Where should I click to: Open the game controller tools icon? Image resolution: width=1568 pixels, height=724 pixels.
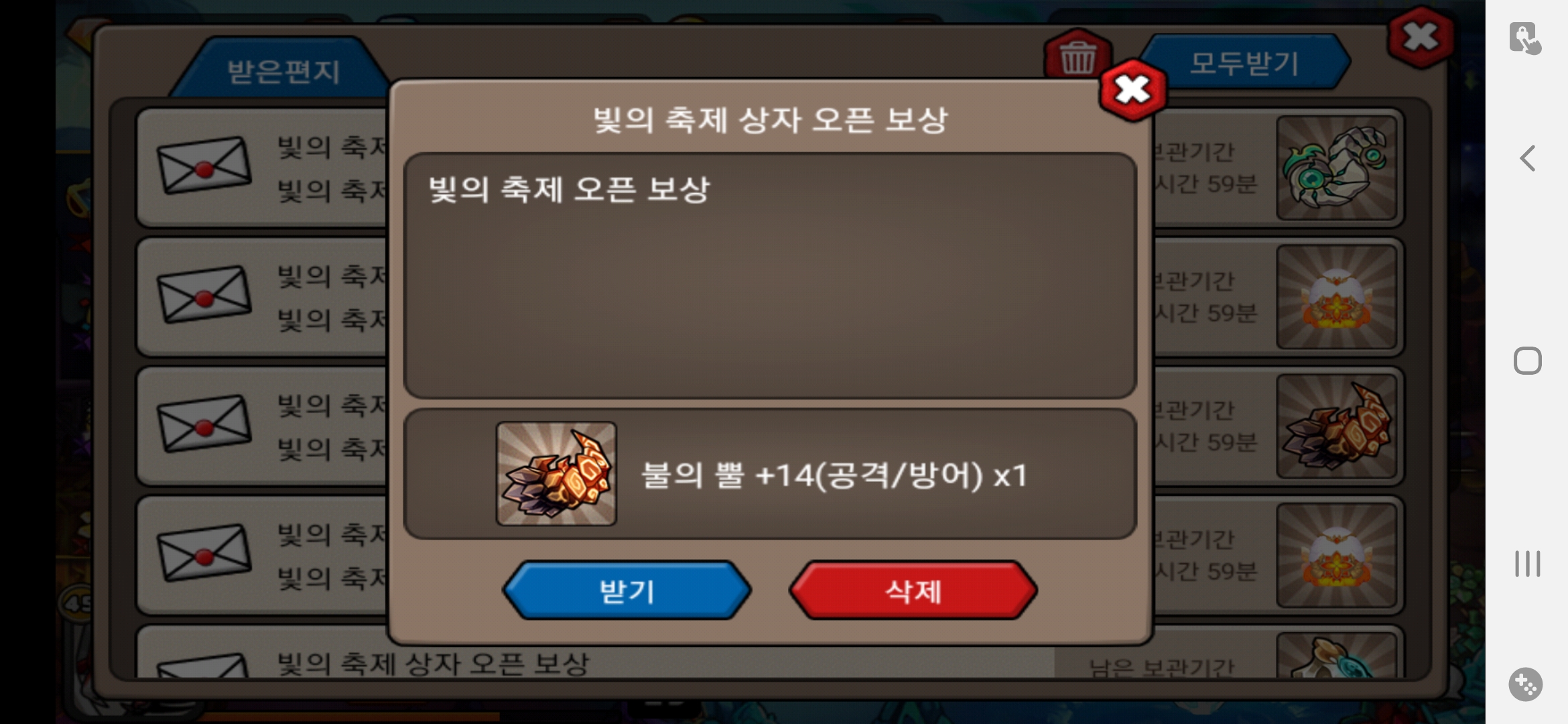pyautogui.click(x=1526, y=684)
